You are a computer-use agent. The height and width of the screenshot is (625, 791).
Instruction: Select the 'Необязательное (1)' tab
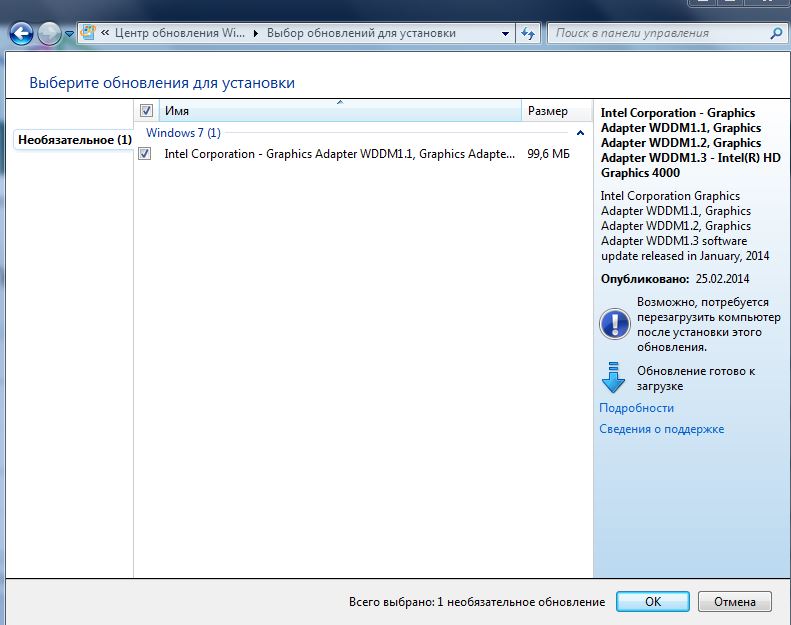pos(74,140)
